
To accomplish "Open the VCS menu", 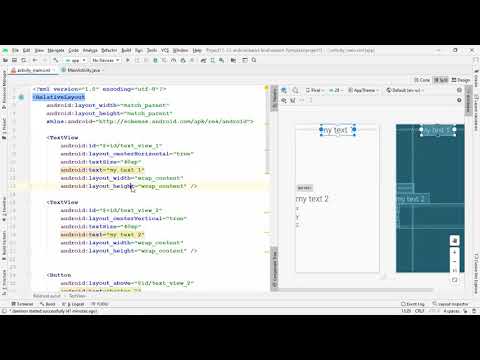I will 165,50.
